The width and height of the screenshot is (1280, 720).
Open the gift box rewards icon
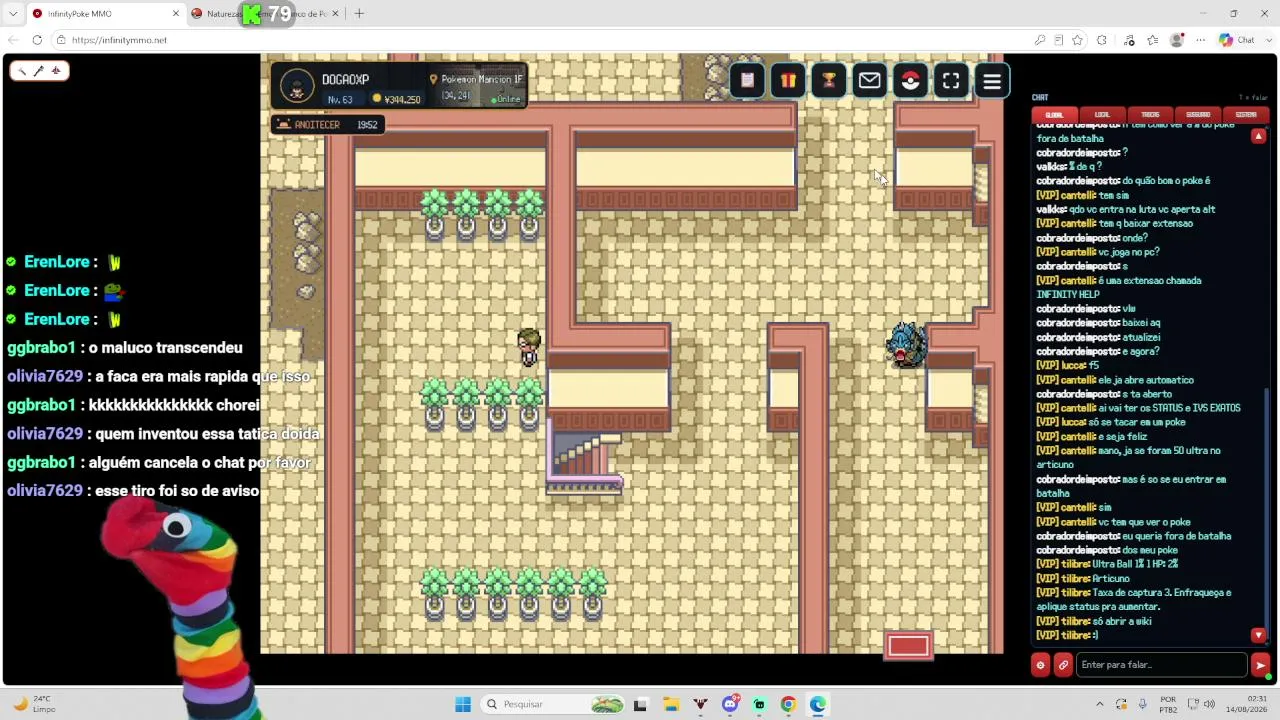click(788, 81)
